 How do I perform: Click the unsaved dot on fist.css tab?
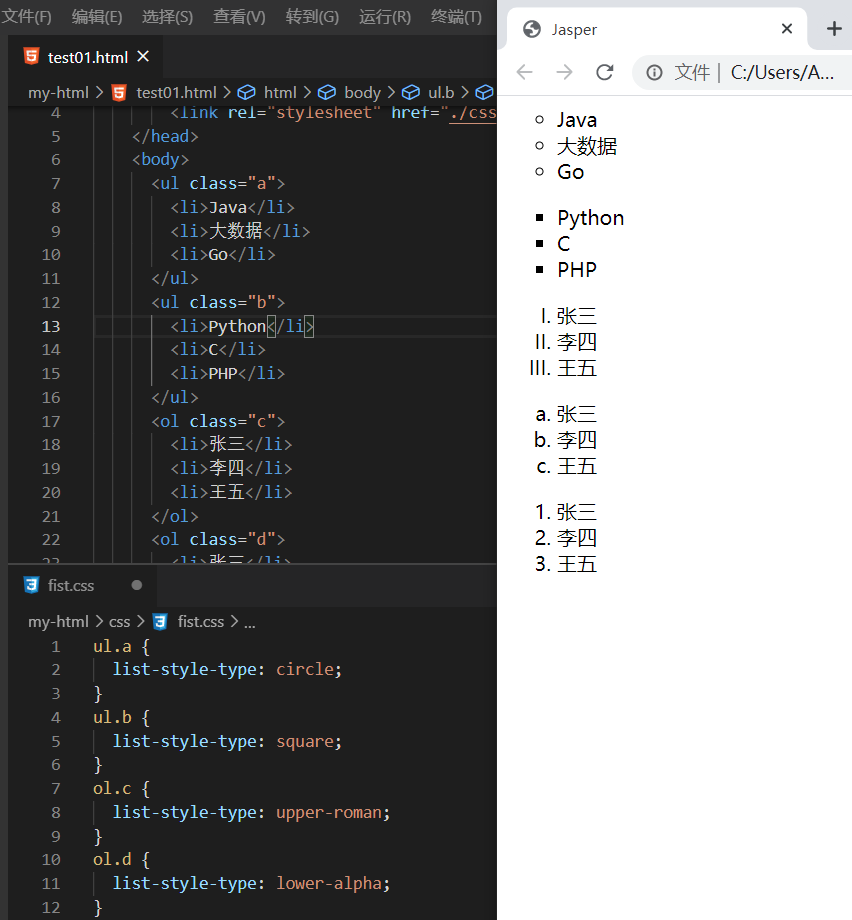pyautogui.click(x=137, y=585)
